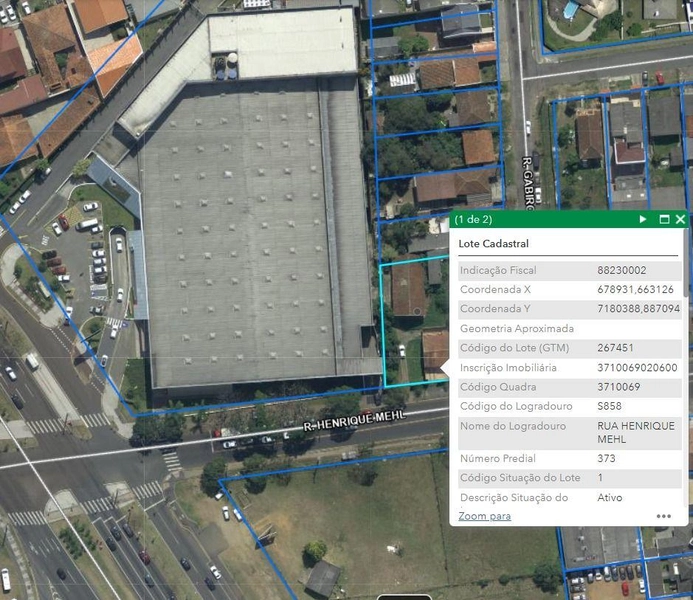Maximize the Lote Cadastral popup
This screenshot has width=693, height=600.
pos(663,219)
